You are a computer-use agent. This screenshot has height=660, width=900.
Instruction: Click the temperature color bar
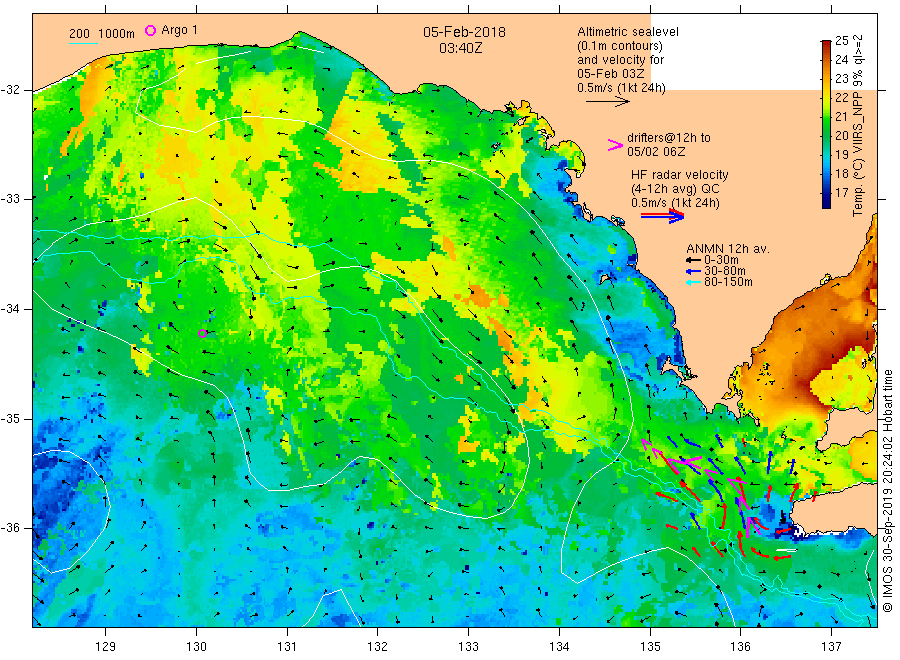tap(826, 124)
